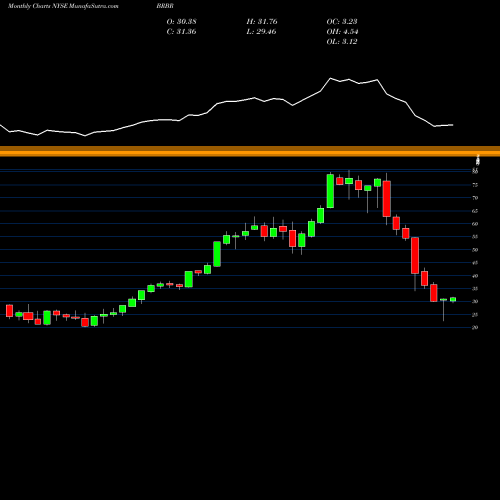Viewport: 500px width, 500px height.
Task: Select the rightmost green candle near 31
Action: coord(453,299)
